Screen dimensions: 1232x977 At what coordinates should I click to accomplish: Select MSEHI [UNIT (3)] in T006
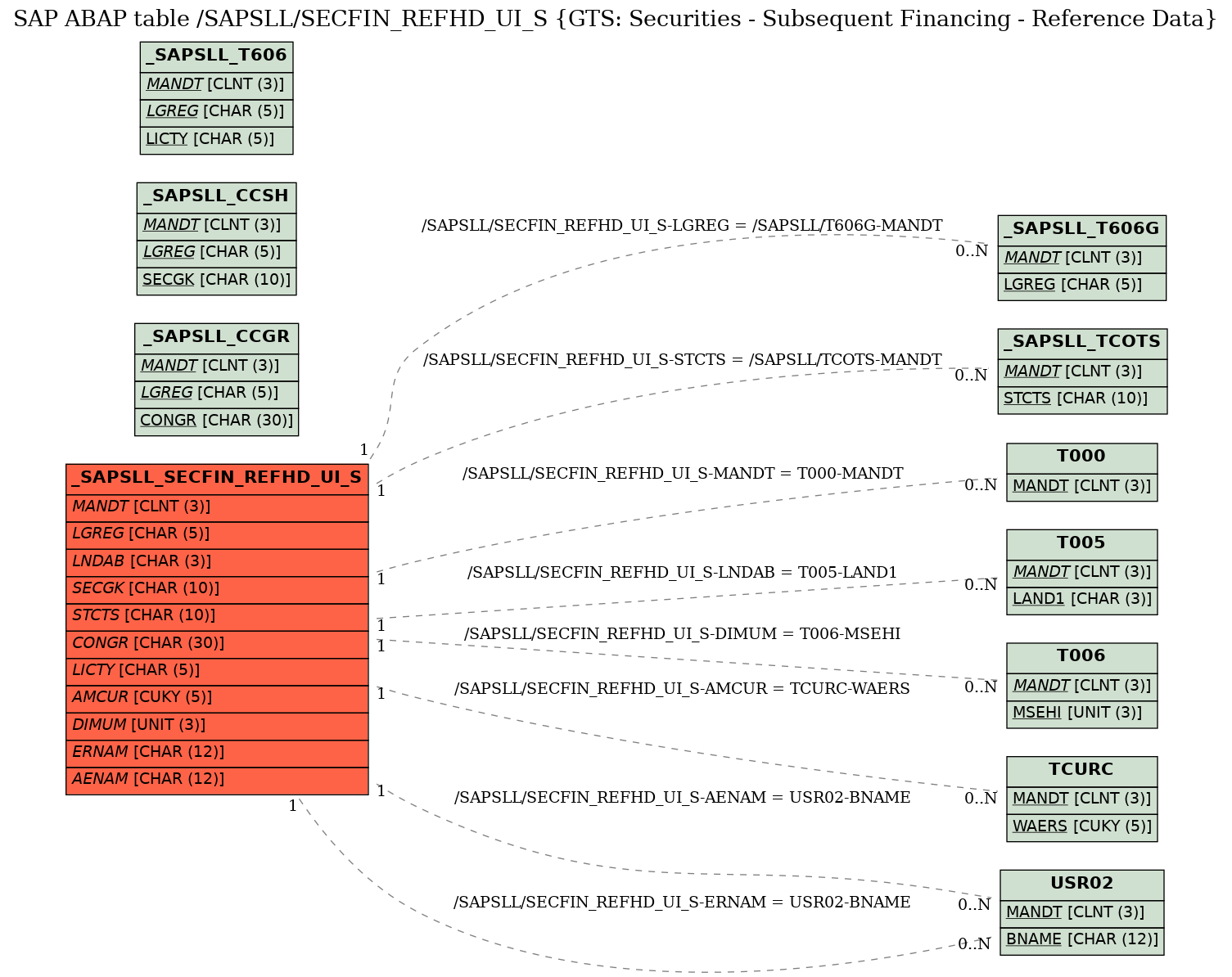(x=1081, y=714)
